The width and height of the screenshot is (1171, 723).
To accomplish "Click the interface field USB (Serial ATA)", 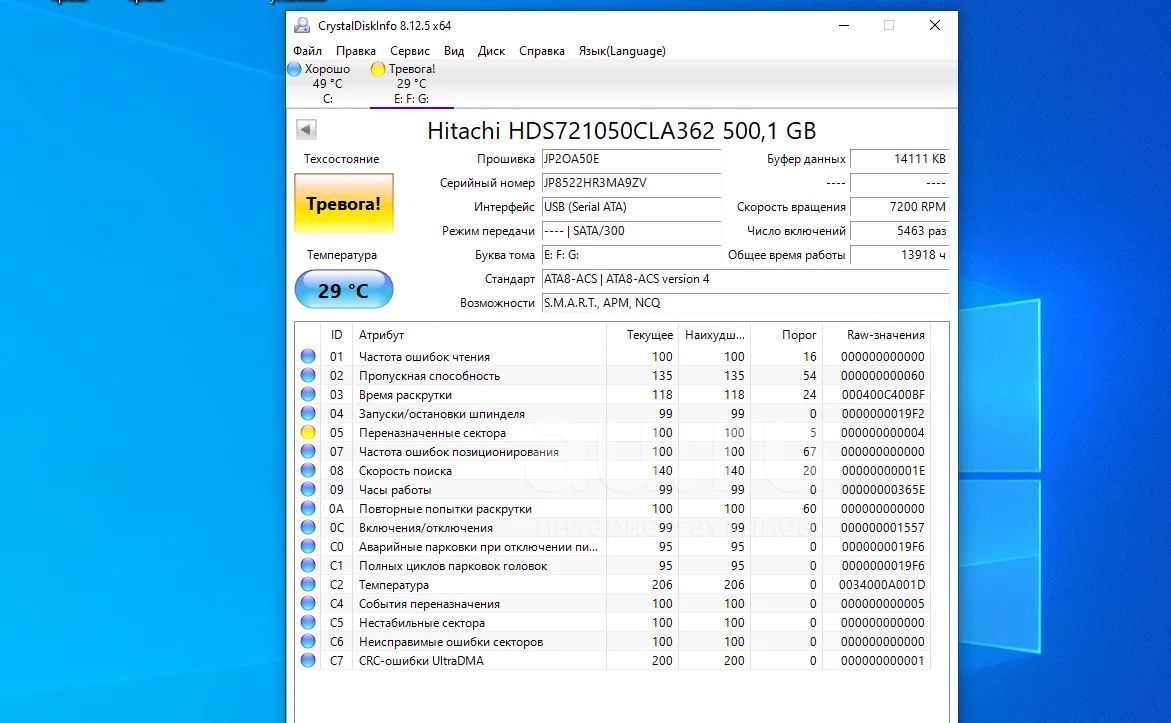I will click(631, 207).
